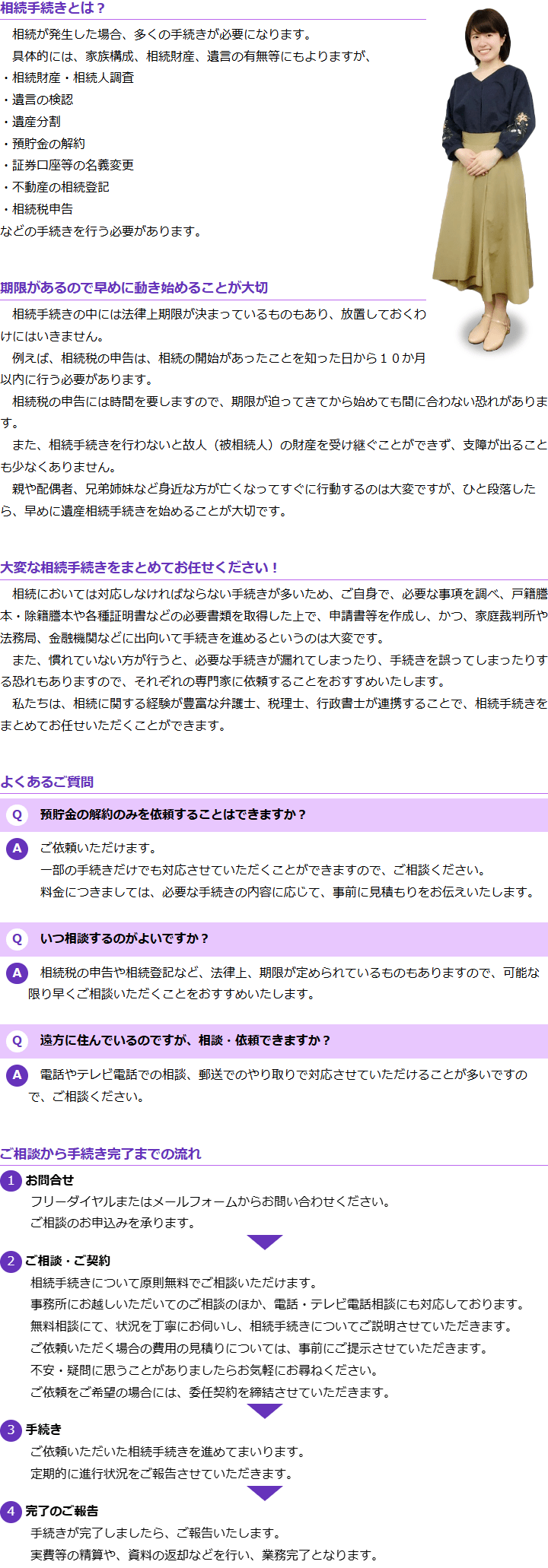Click the Q icon beside 遠方に住んでいる question
Viewport: 548px width, 1568px height.
click(17, 1041)
